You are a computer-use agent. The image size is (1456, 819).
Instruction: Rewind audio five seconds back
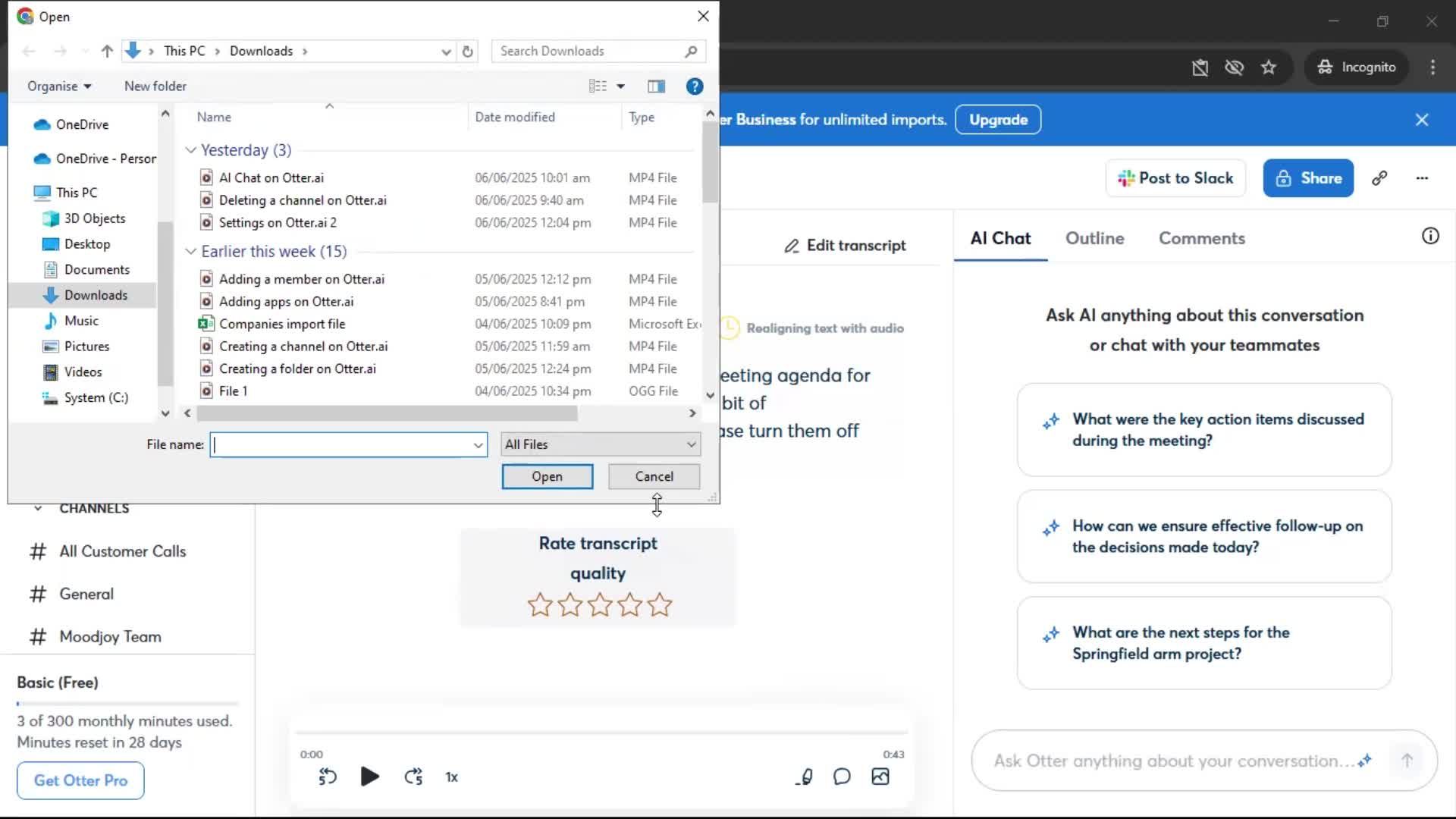[328, 777]
